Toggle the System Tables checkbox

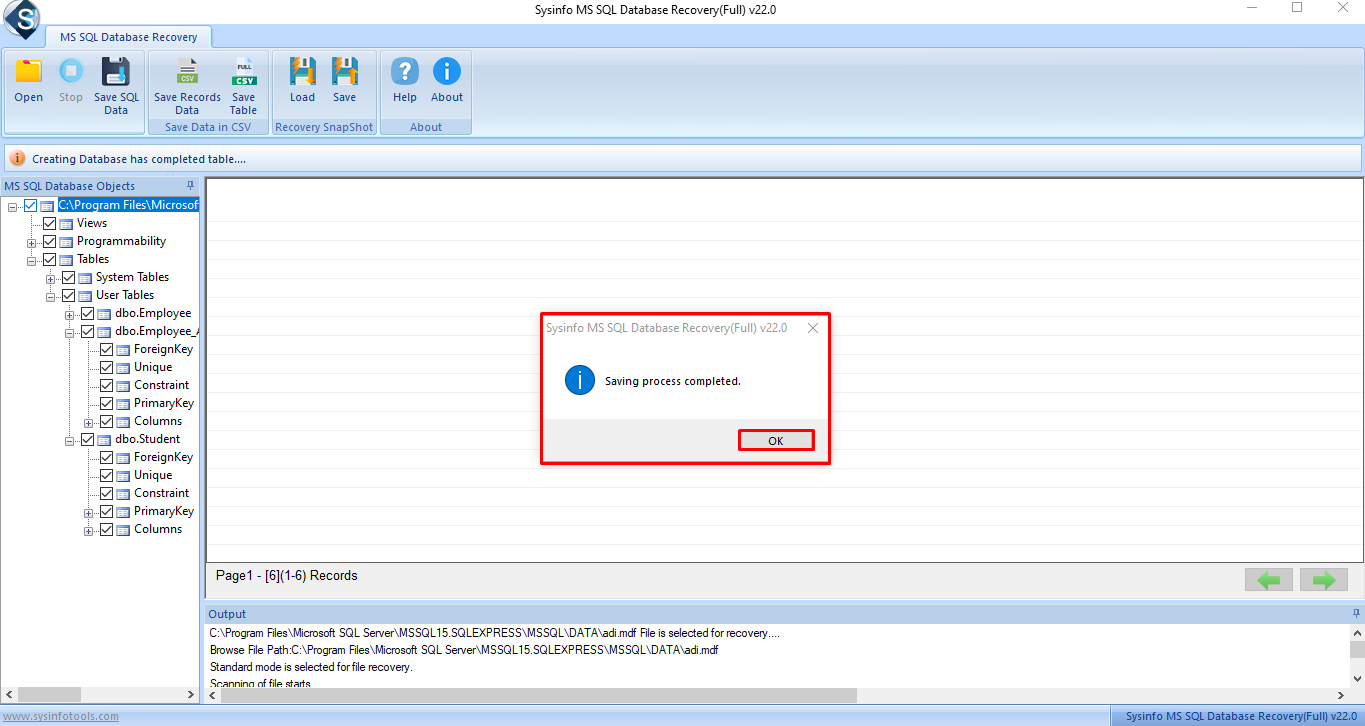click(x=68, y=277)
